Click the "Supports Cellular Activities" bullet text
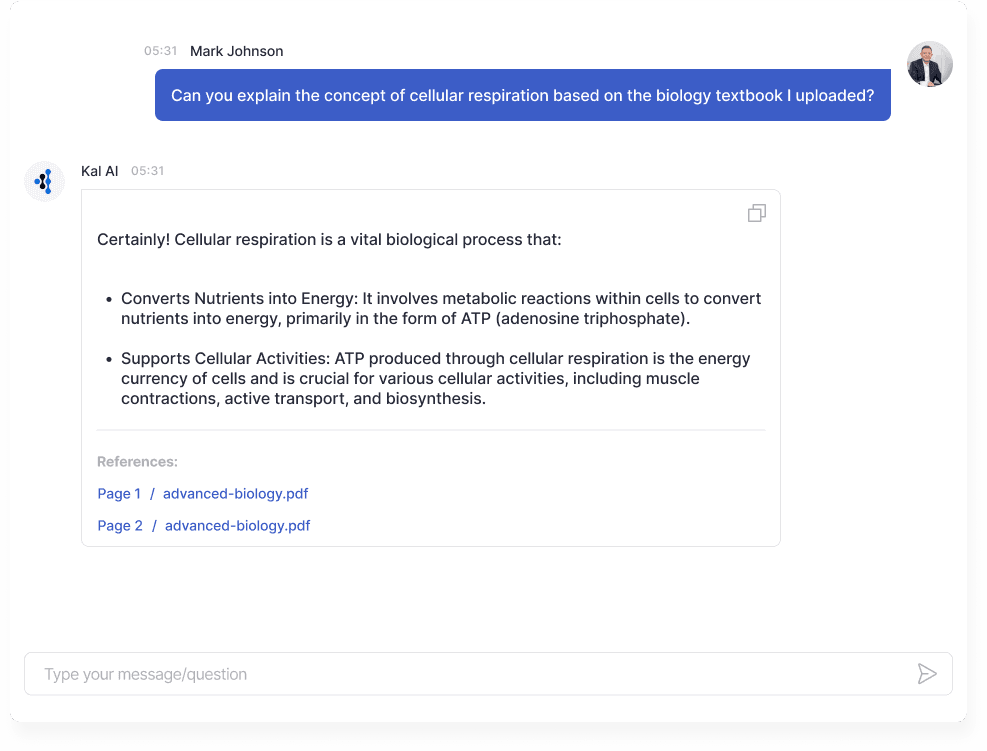 point(436,378)
